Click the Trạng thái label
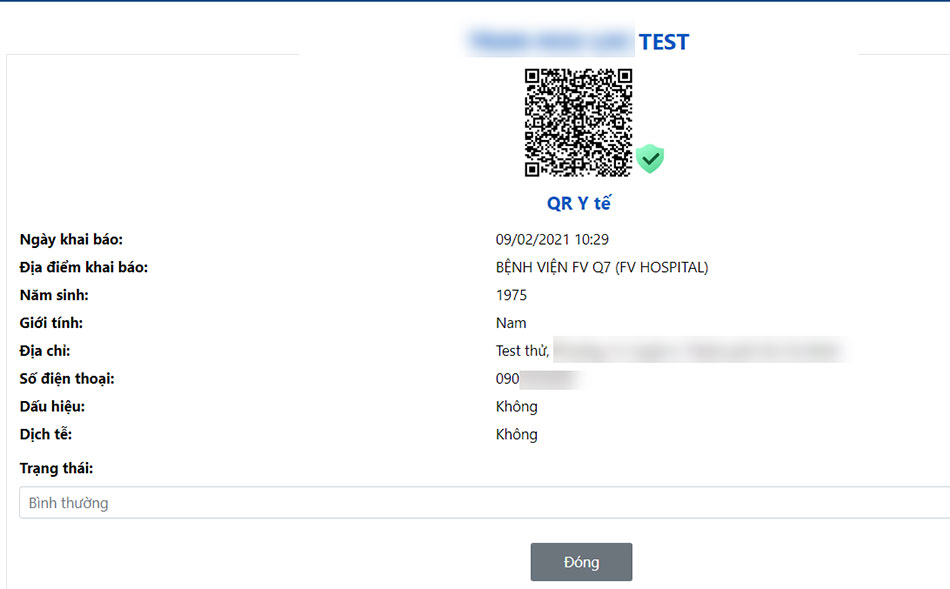The image size is (950, 589). pos(56,468)
